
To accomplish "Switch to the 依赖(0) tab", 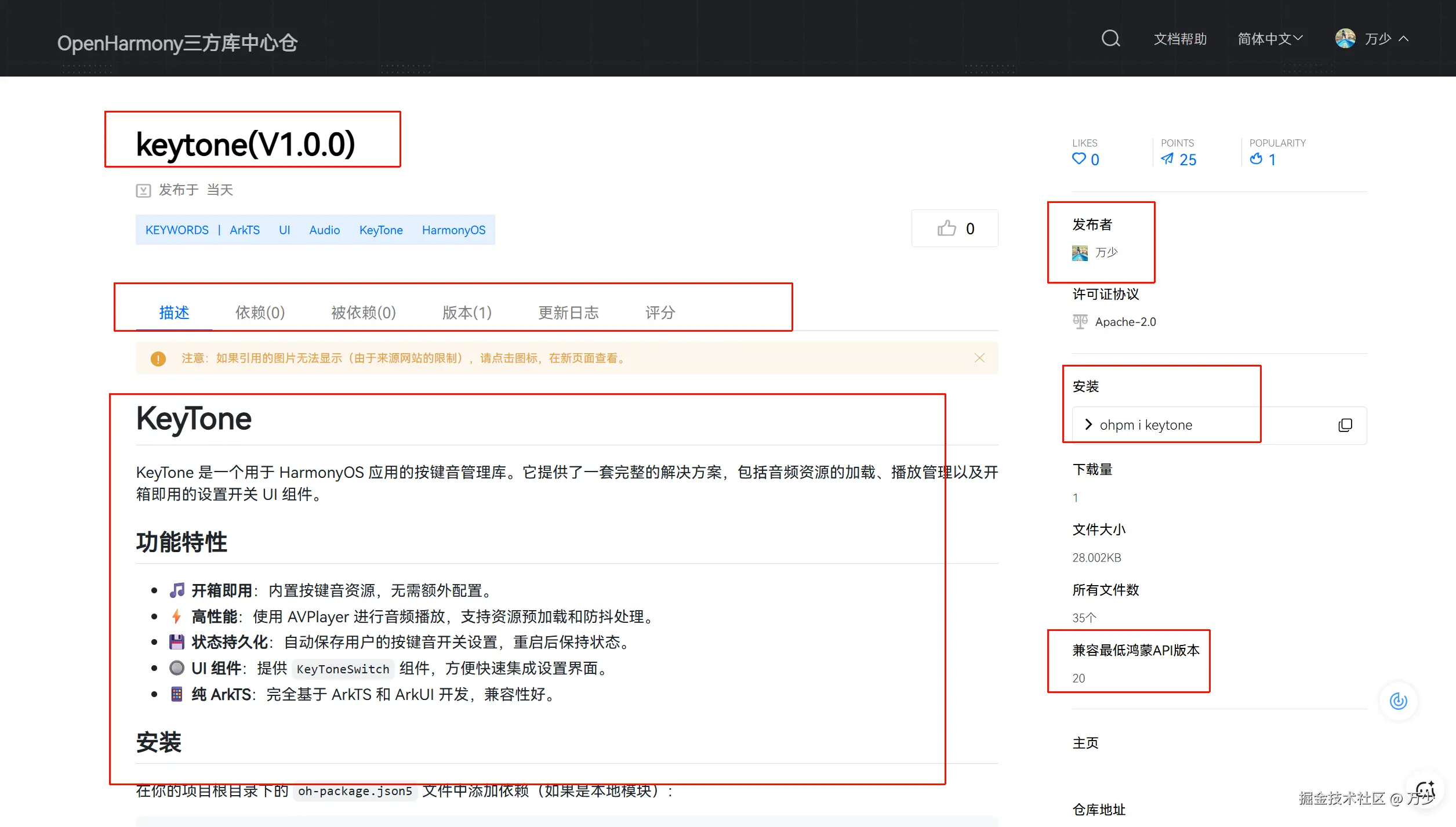I will [x=260, y=313].
